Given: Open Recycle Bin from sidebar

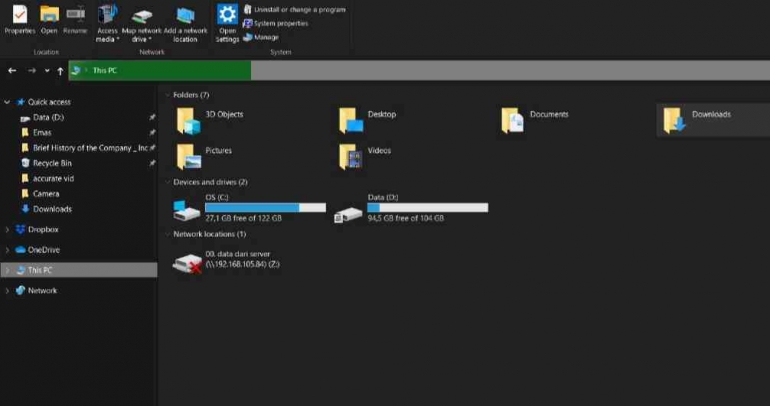Looking at the screenshot, I should 52,163.
